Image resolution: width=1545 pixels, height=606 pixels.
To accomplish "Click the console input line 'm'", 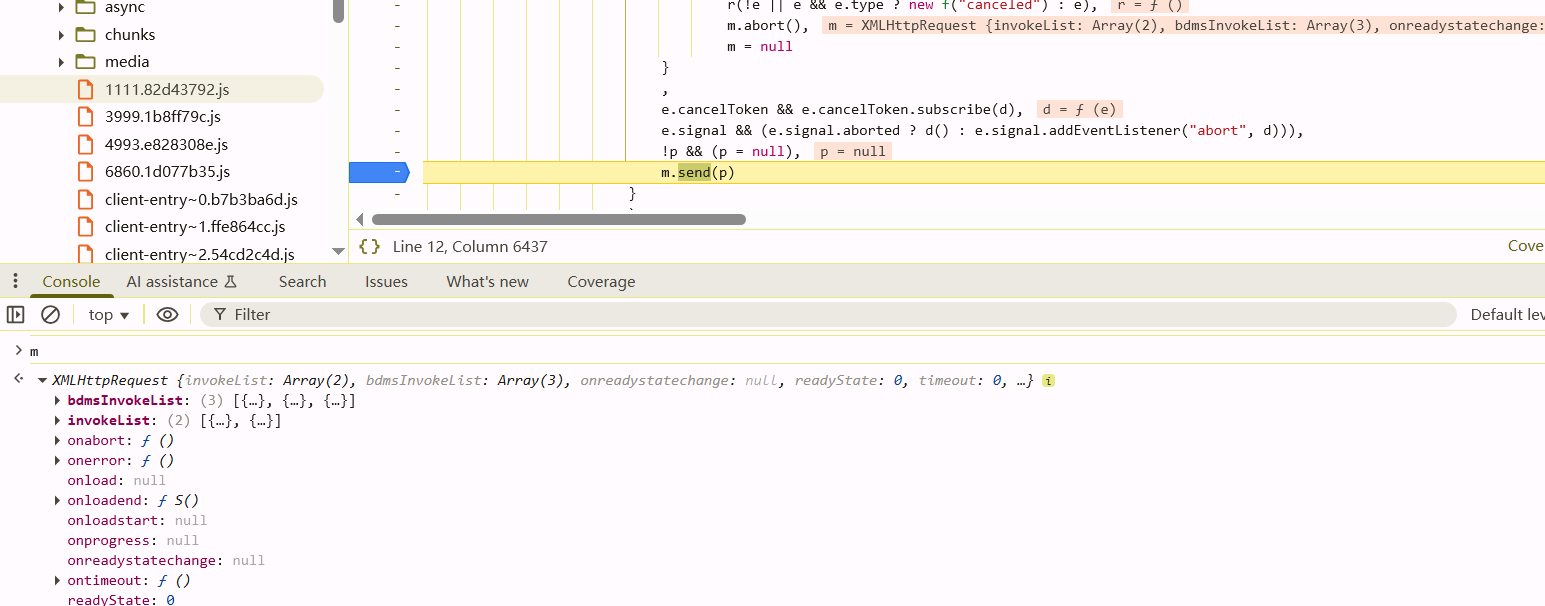I will (34, 352).
